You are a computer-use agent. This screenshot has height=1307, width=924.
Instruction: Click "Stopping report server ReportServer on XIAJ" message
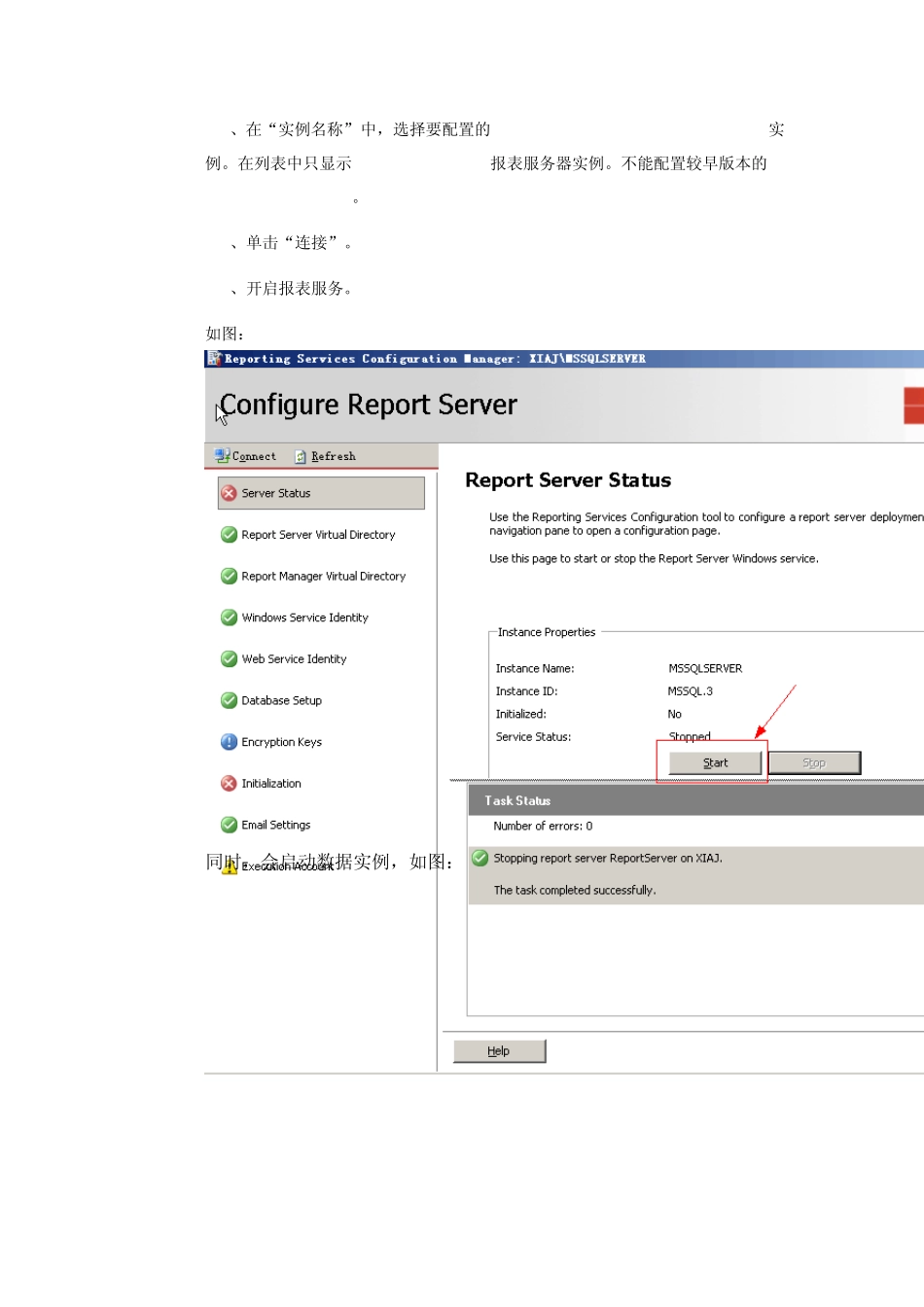(608, 859)
